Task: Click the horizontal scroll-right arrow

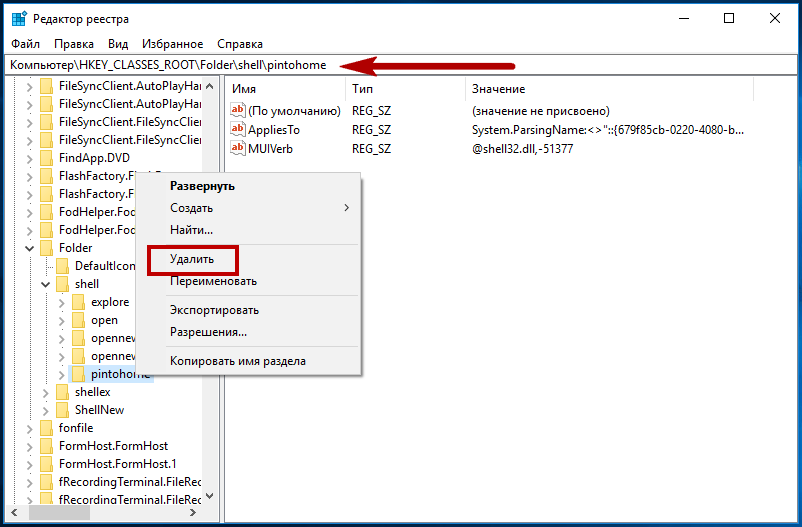Action: tap(193, 512)
